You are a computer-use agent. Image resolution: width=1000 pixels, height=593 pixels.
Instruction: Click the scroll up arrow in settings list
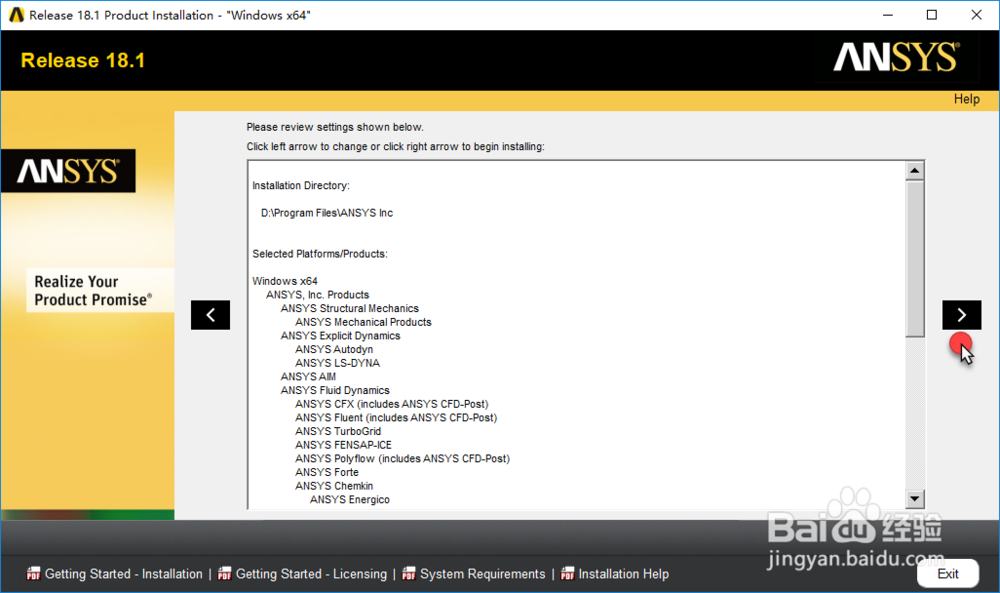click(915, 170)
